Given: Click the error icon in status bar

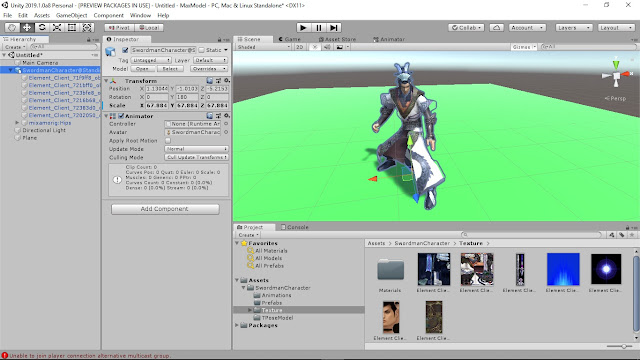Looking at the screenshot, I should click(4, 356).
